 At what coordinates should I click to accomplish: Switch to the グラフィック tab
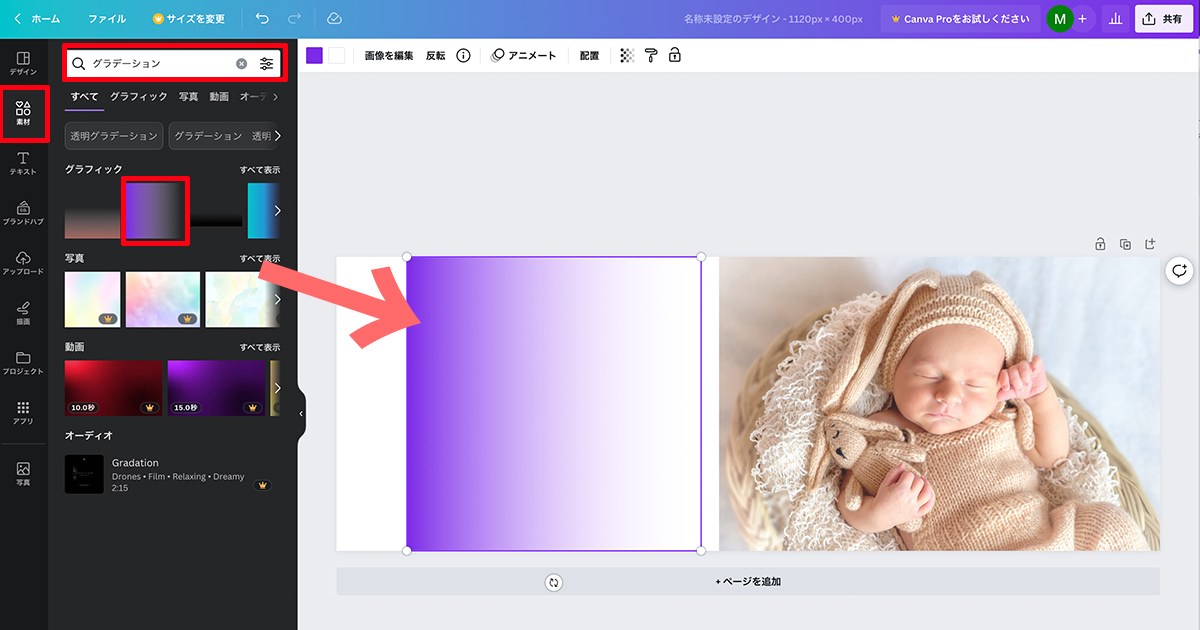coord(139,96)
